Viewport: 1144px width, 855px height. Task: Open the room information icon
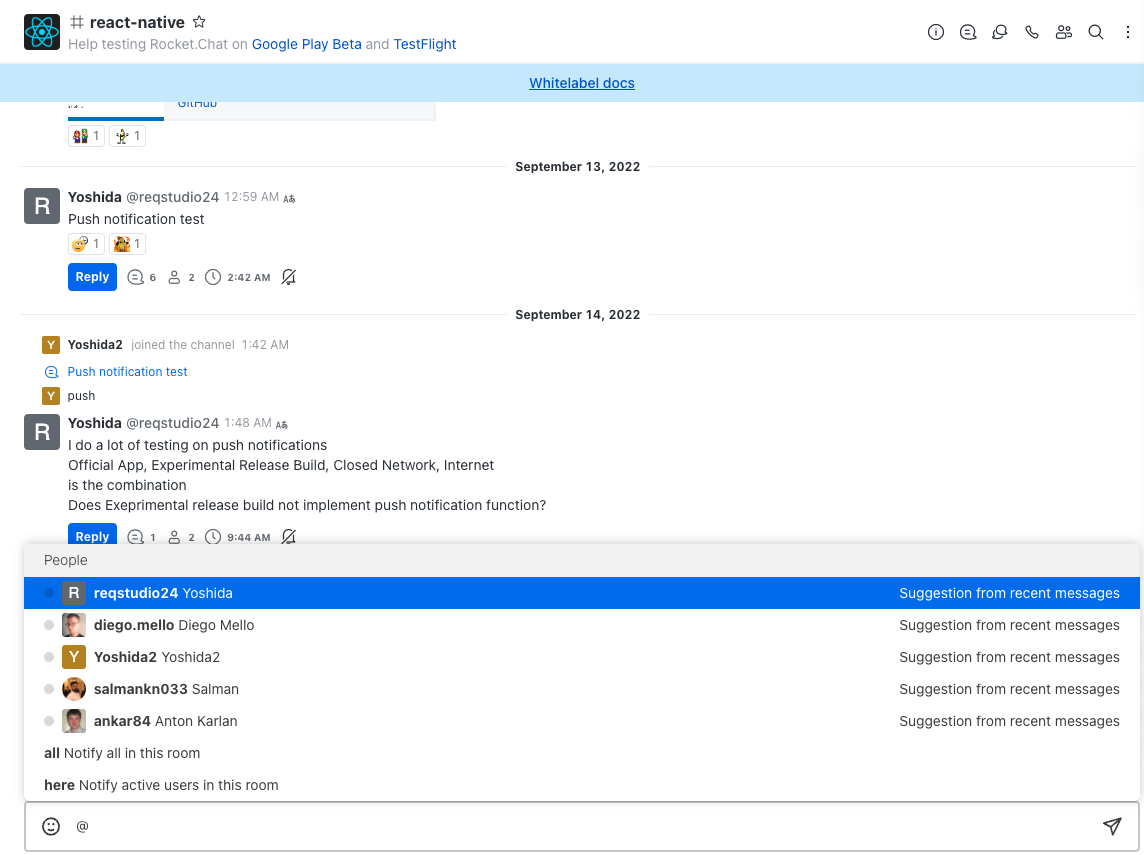point(935,32)
